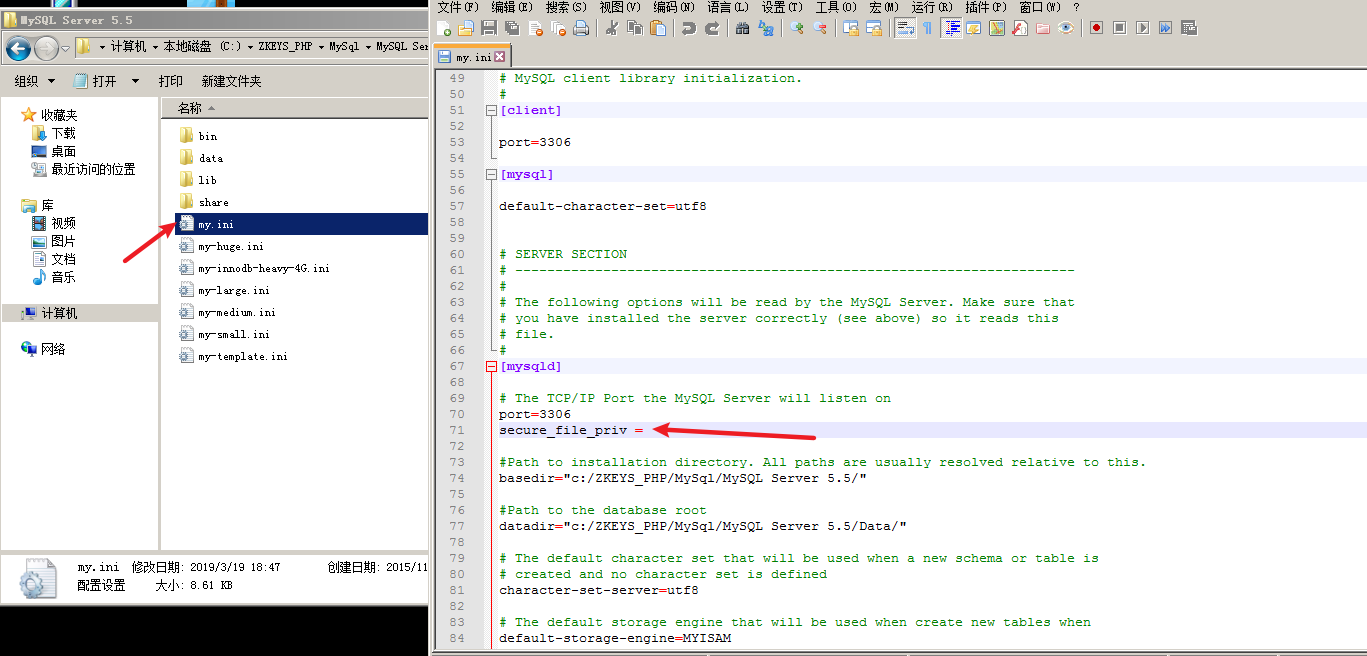
Task: Collapse the [mysqld] section fold marker
Action: [490, 366]
